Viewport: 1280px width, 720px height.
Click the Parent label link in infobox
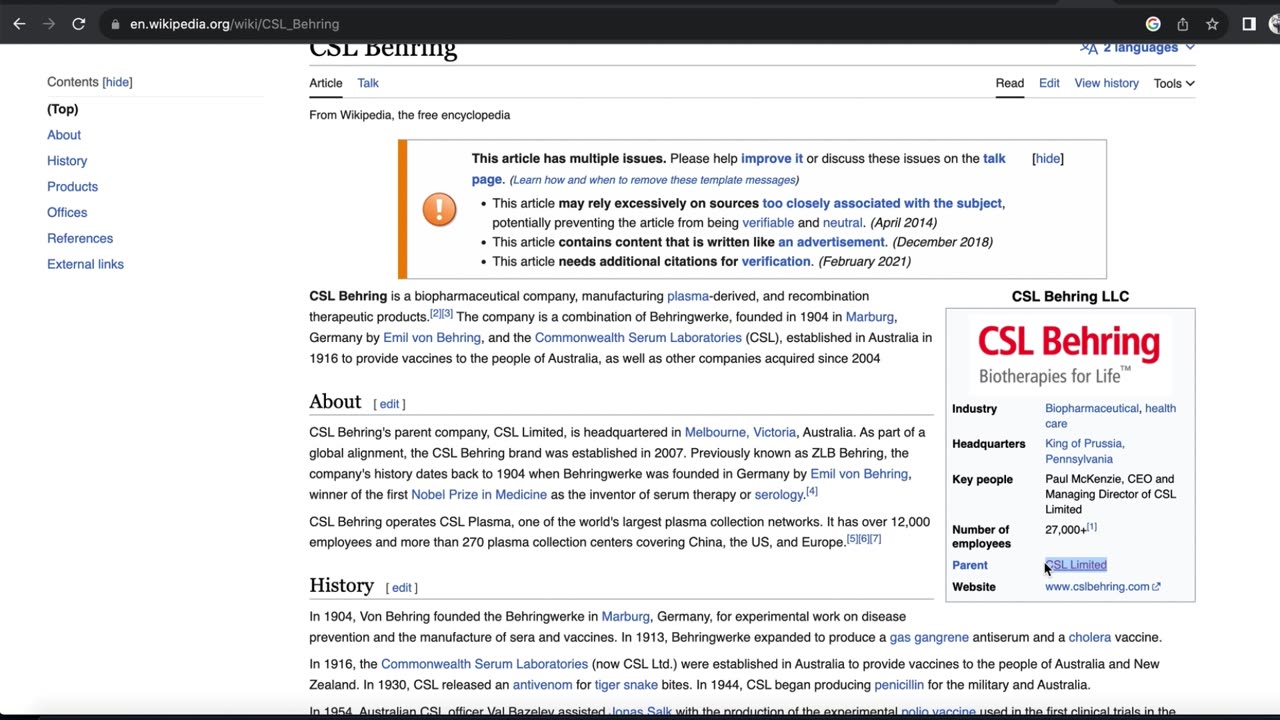pyautogui.click(x=969, y=565)
